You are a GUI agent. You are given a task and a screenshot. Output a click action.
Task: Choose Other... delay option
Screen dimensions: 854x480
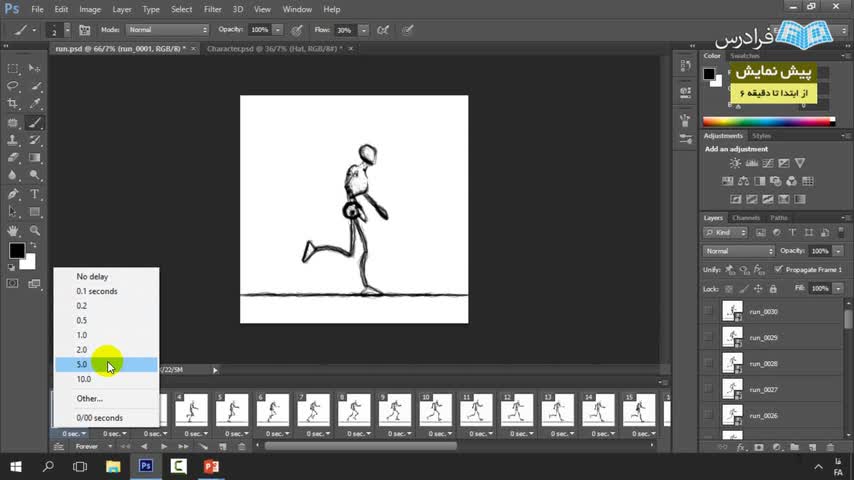click(106, 399)
